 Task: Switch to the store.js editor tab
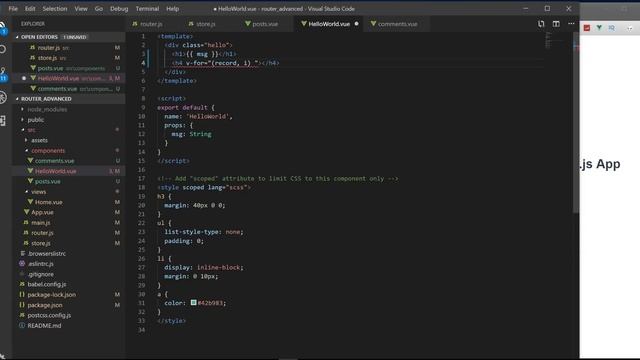pos(209,24)
